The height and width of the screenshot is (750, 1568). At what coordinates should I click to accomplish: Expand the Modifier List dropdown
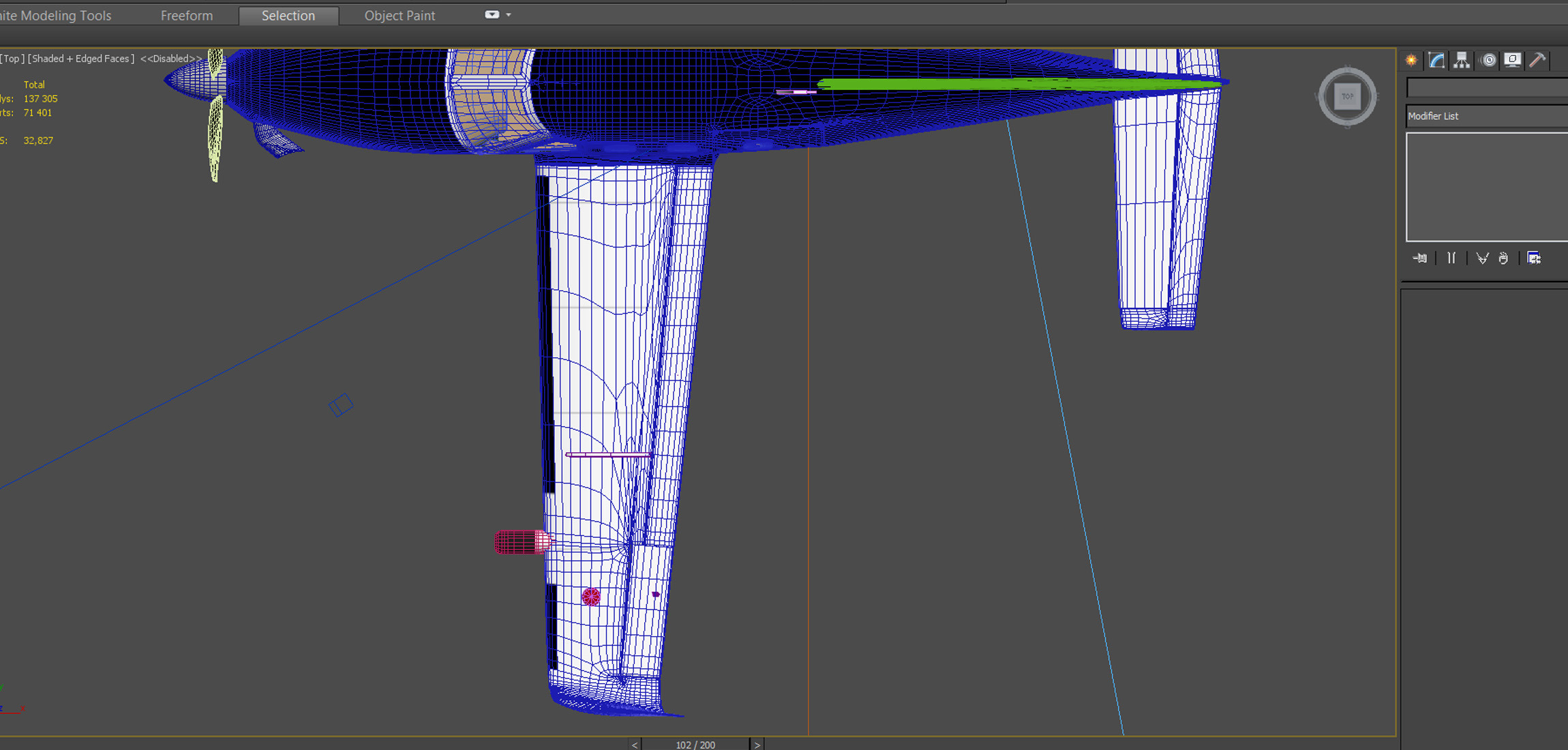coord(1486,116)
